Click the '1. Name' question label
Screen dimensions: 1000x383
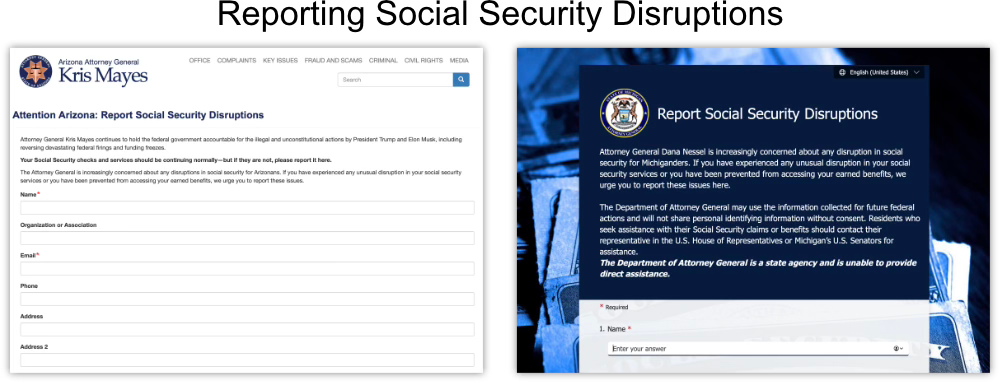[615, 329]
